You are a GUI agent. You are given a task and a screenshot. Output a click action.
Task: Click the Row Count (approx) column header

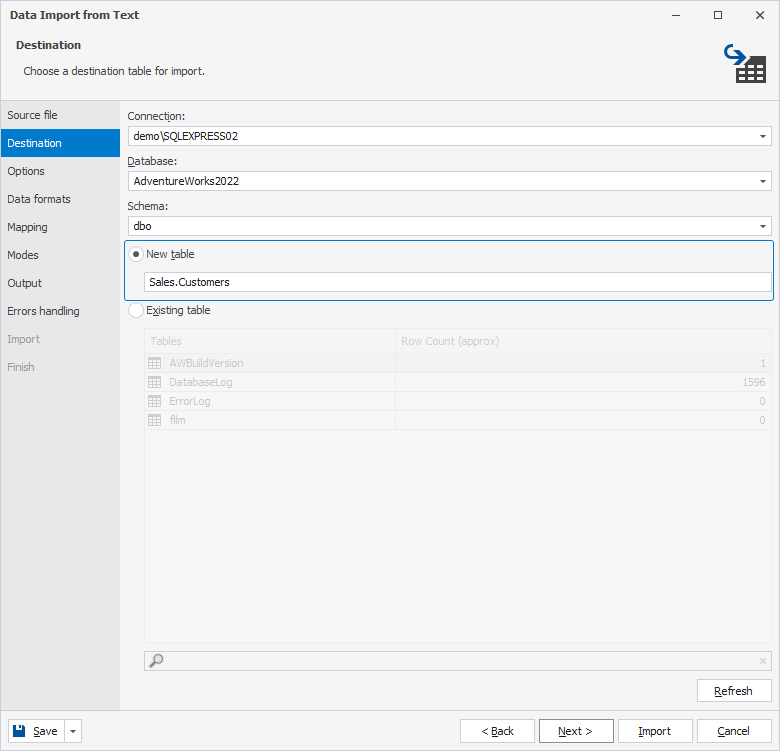(584, 341)
